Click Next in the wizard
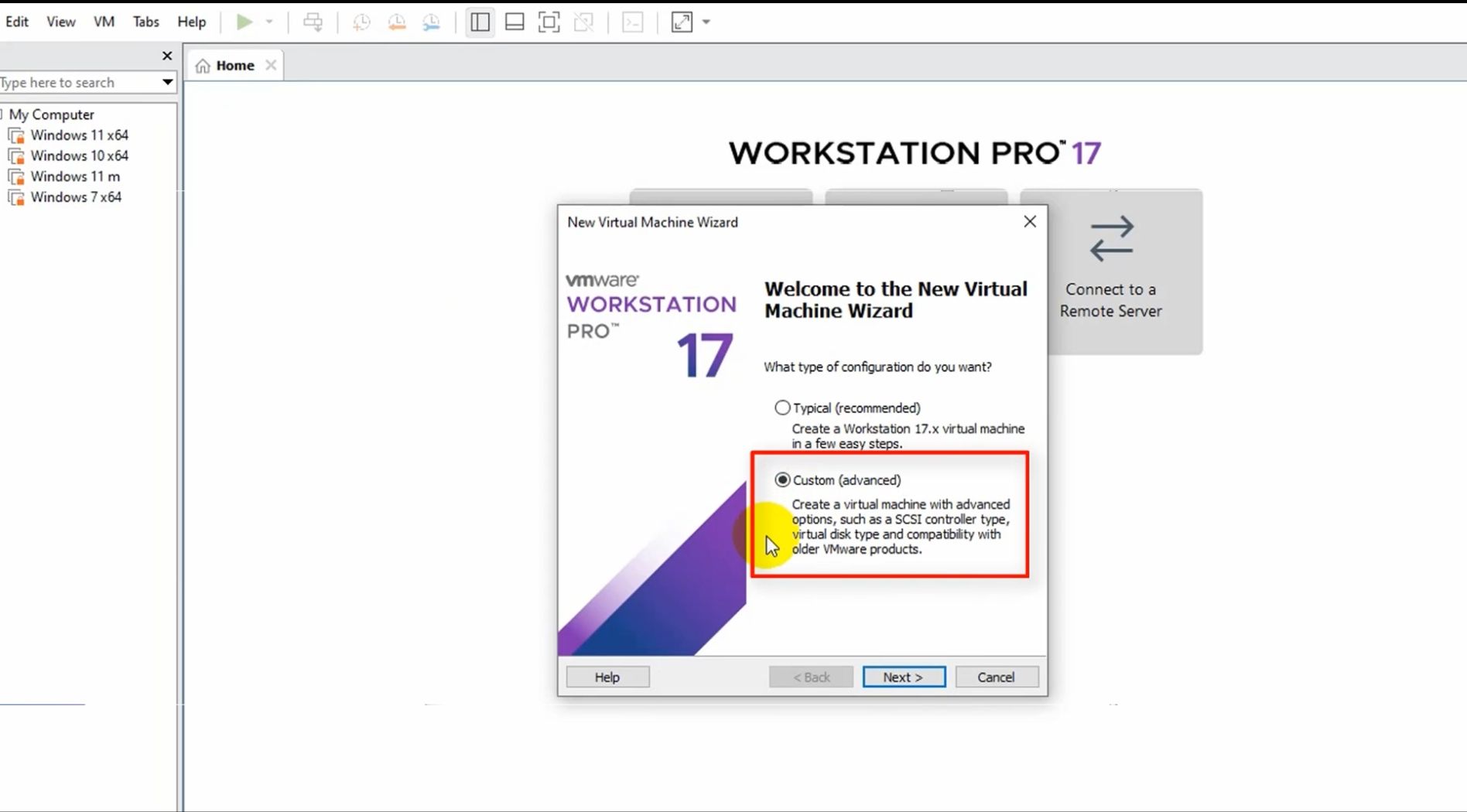Image resolution: width=1467 pixels, height=812 pixels. [904, 677]
